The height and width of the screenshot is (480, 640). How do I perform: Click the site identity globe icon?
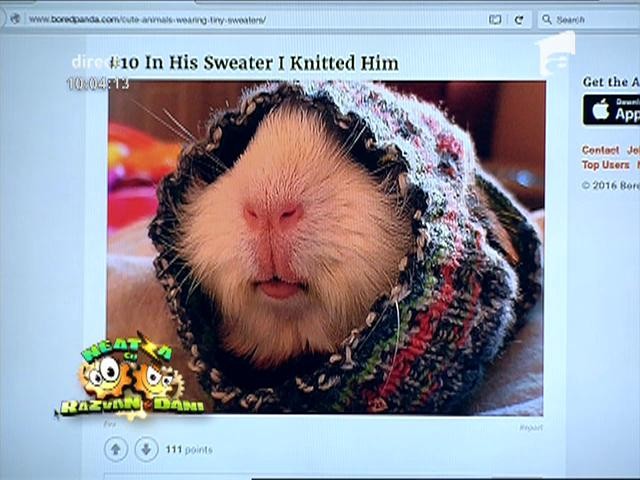16,19
